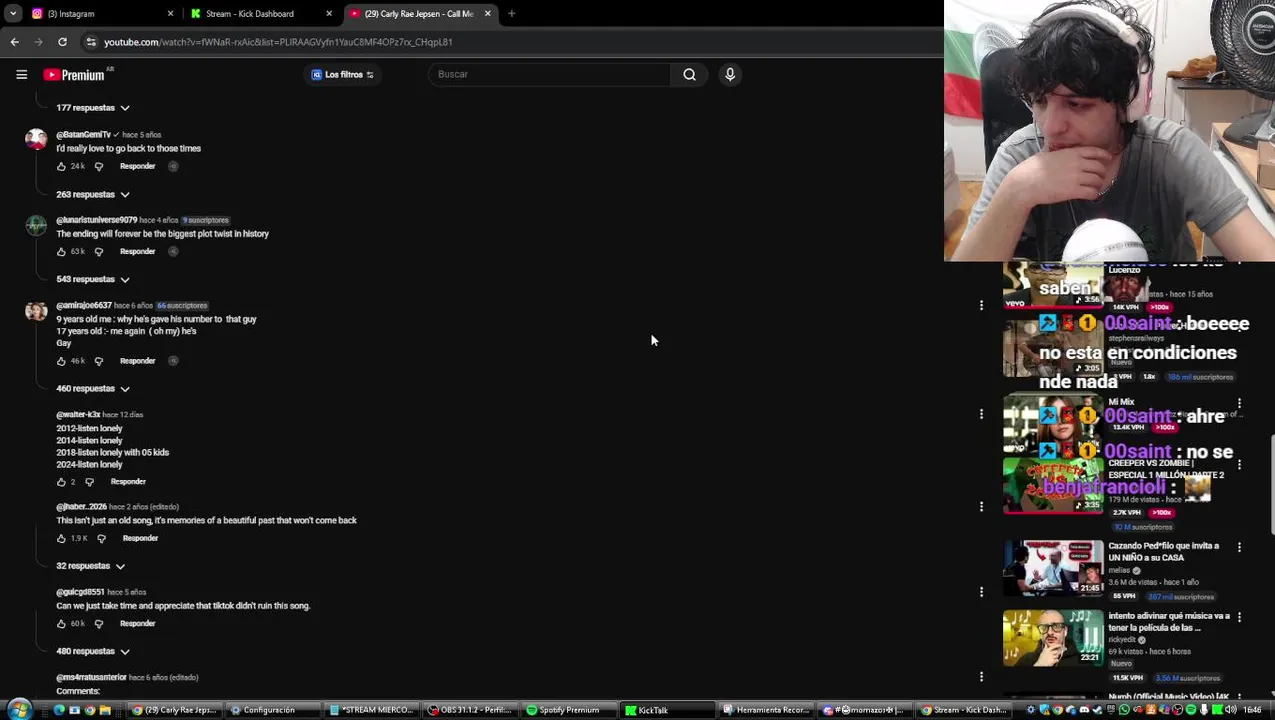This screenshot has width=1275, height=720.
Task: Focus the Buscar search field
Action: (x=550, y=74)
